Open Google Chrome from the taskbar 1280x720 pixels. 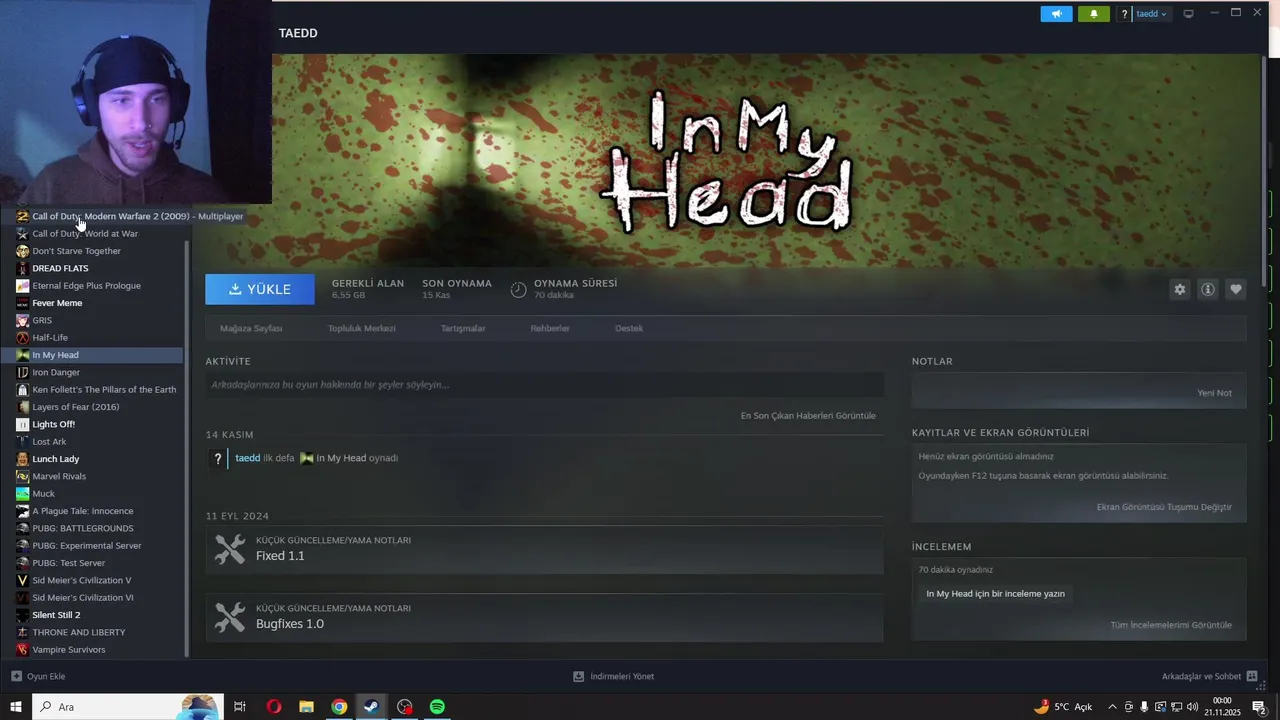pyautogui.click(x=339, y=707)
